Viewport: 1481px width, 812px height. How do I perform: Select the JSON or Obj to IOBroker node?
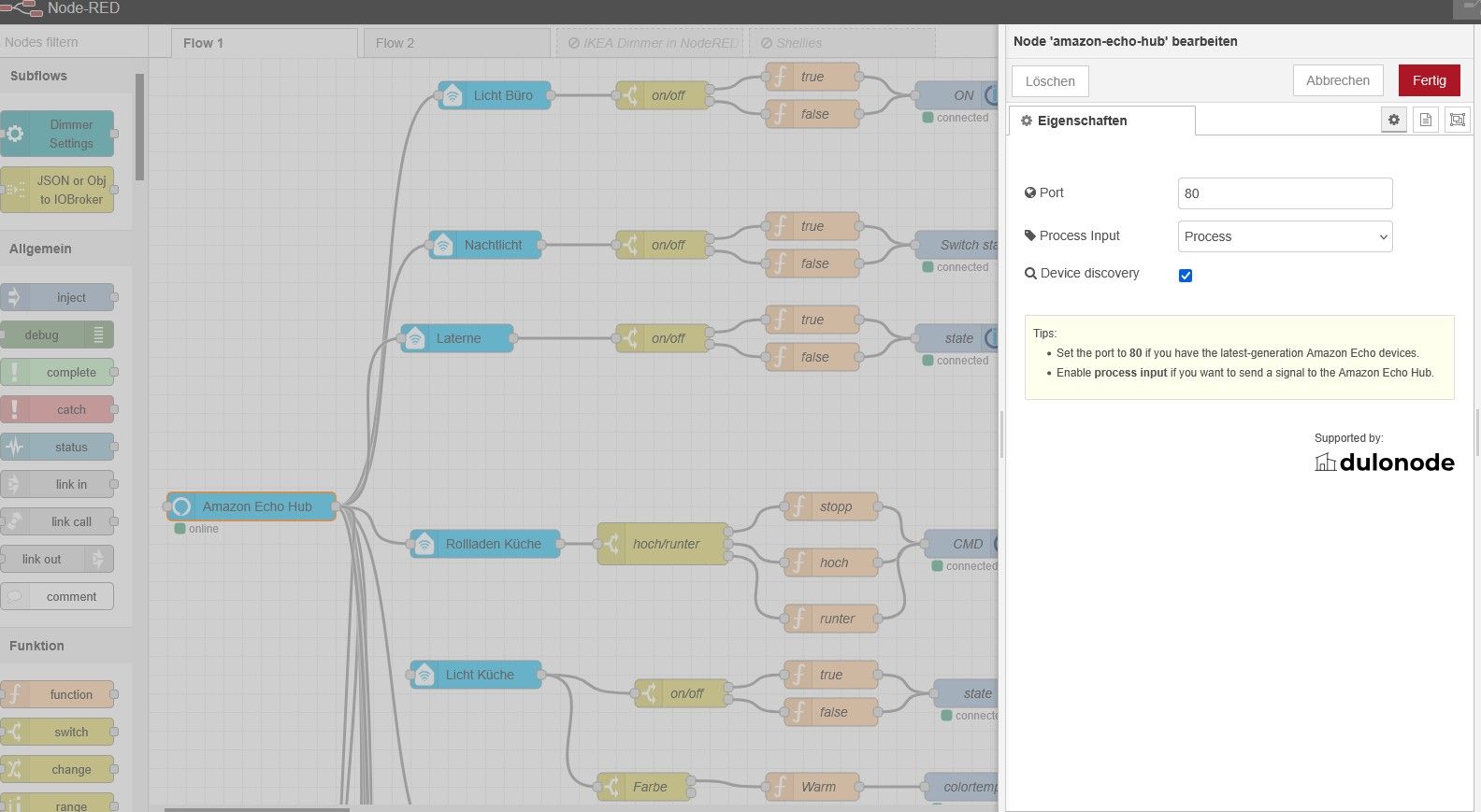[58, 190]
